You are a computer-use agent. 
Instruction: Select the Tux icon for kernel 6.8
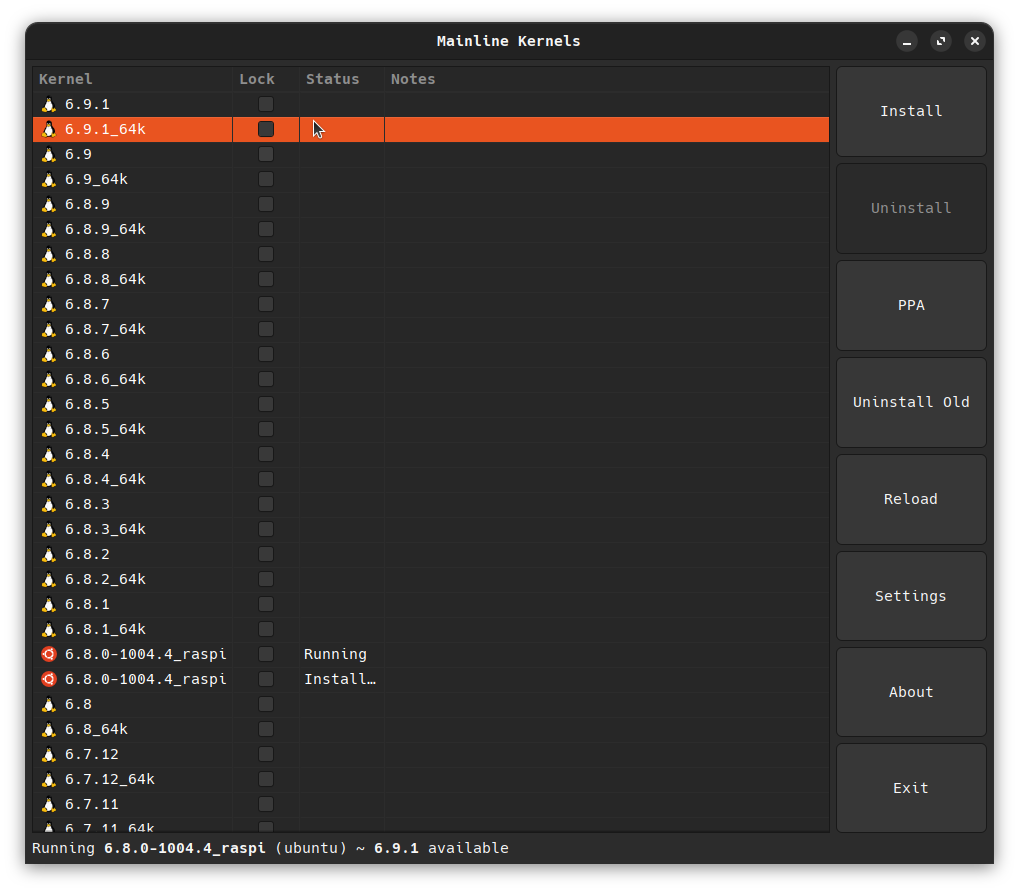pos(49,704)
